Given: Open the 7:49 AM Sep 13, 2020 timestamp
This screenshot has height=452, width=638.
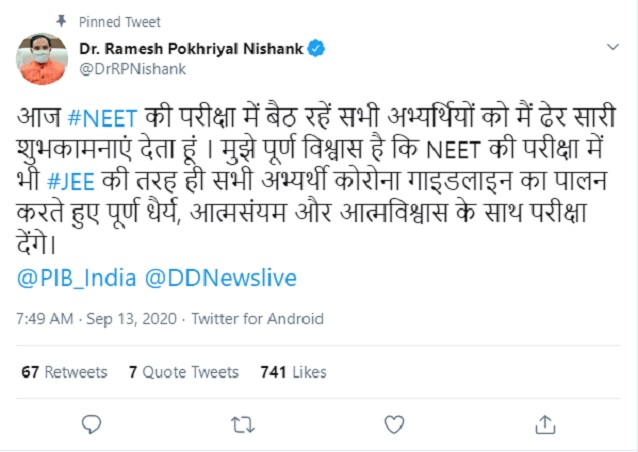Looking at the screenshot, I should [x=99, y=319].
